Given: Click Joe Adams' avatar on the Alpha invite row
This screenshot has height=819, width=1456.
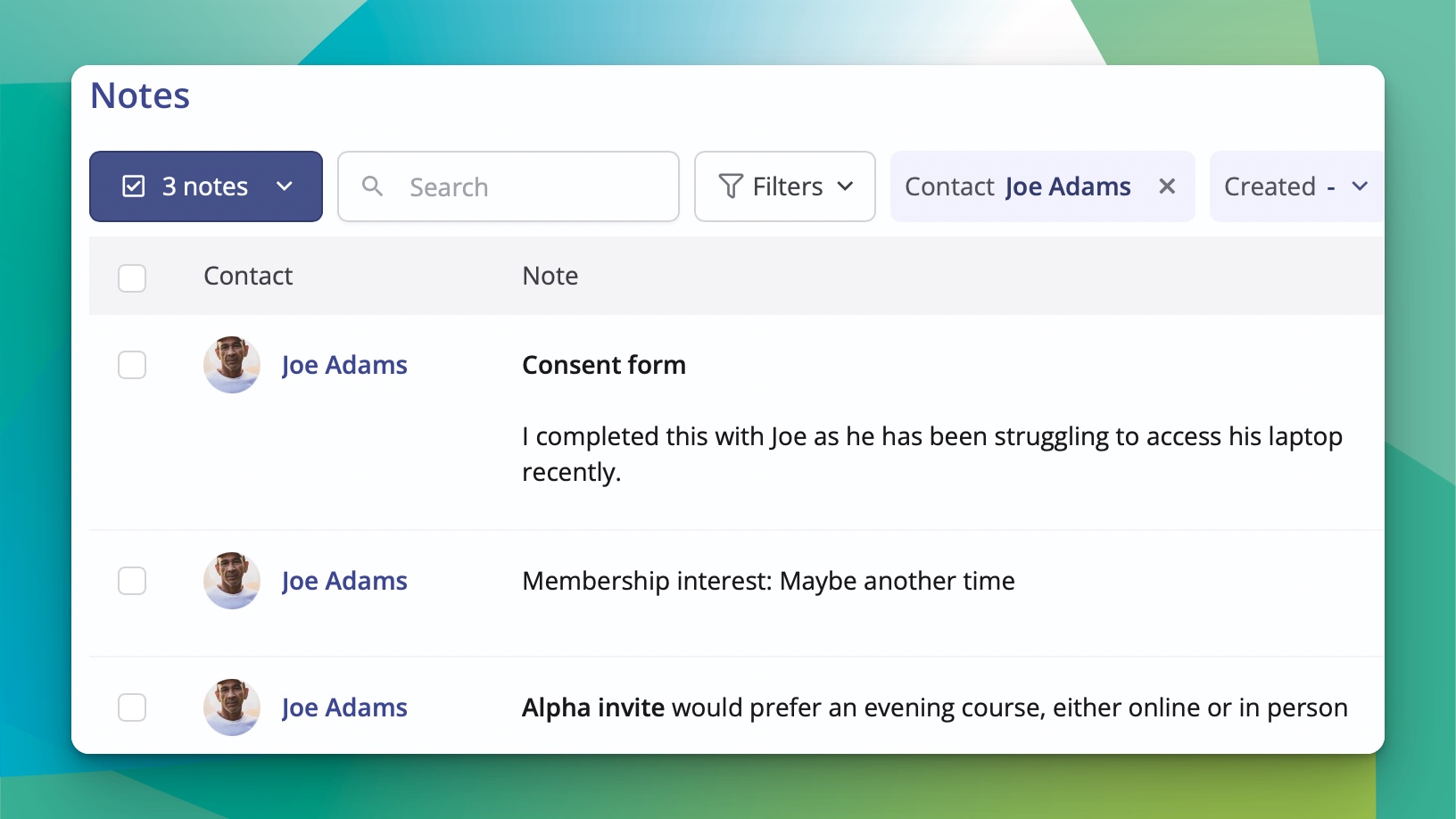Looking at the screenshot, I should point(231,707).
